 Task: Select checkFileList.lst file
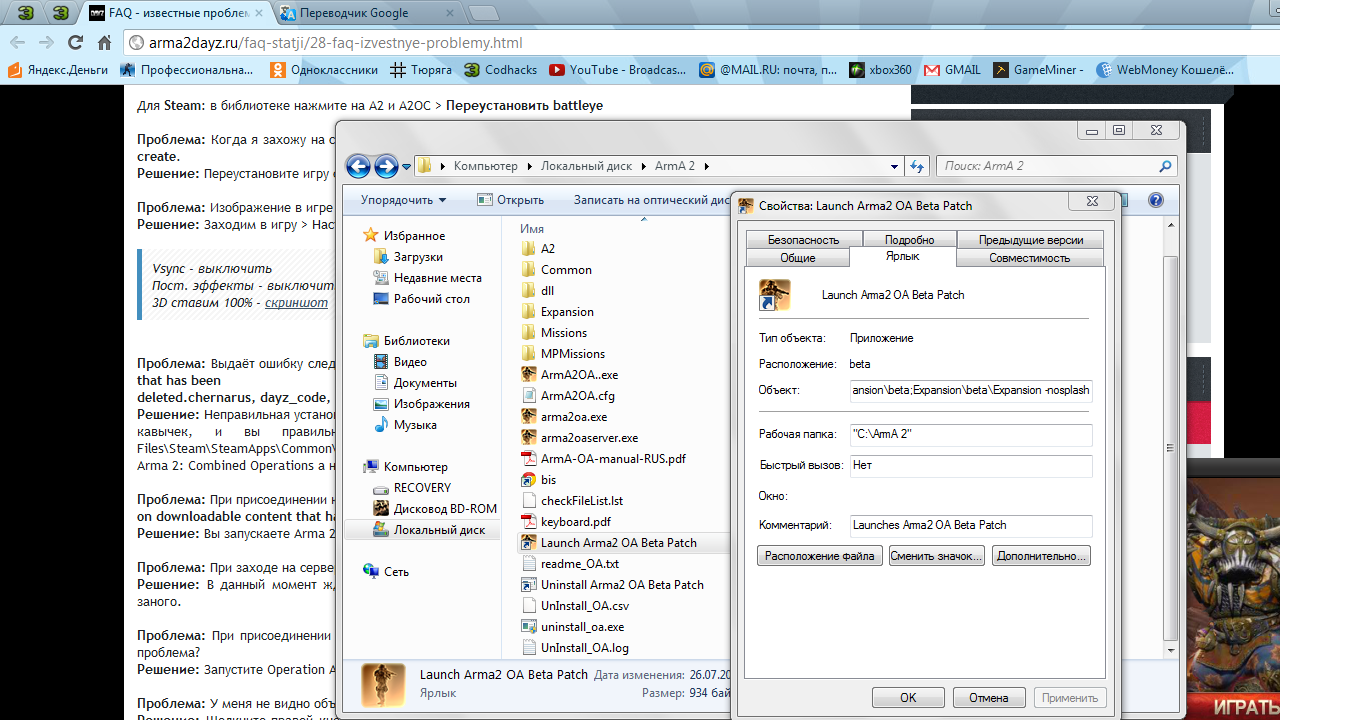point(572,500)
